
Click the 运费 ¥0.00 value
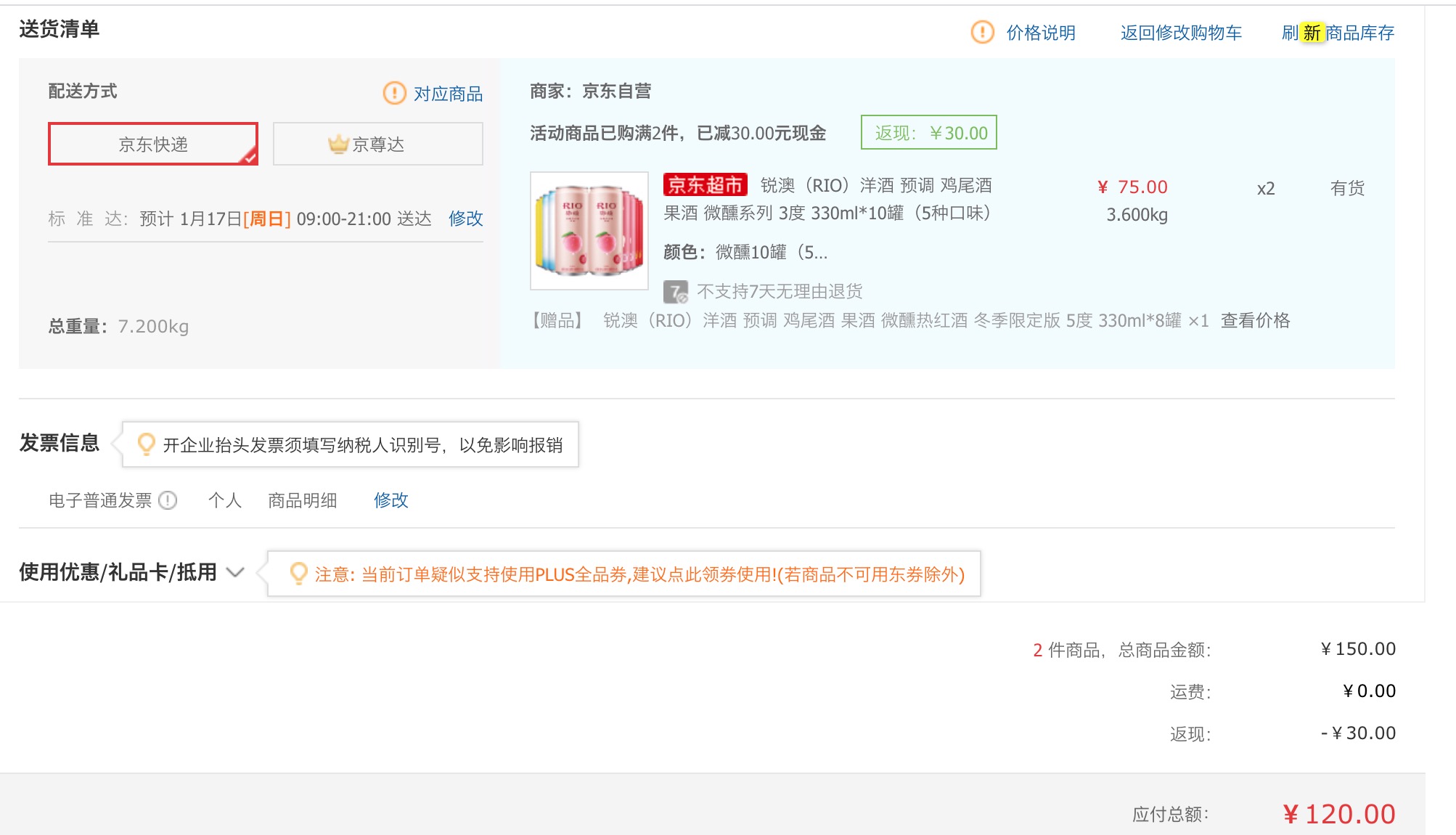click(1369, 691)
